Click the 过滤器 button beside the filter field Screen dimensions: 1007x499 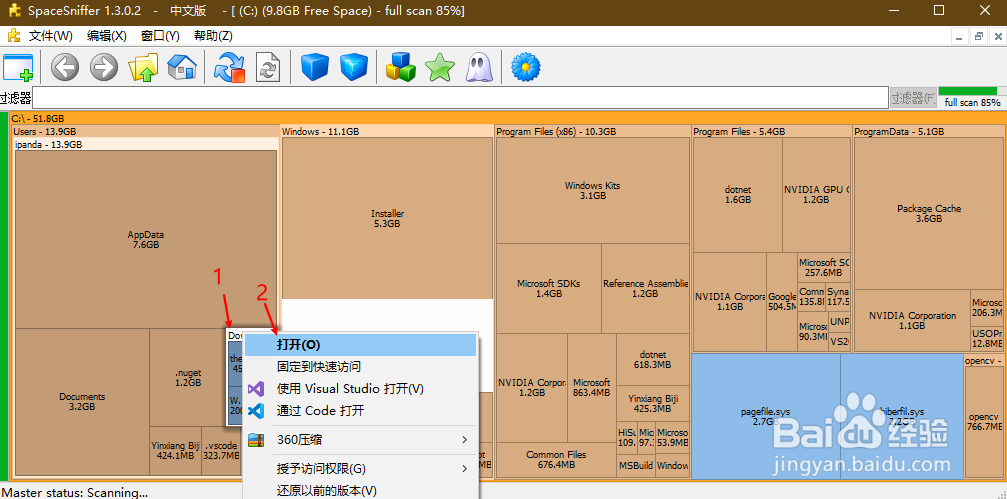(913, 98)
